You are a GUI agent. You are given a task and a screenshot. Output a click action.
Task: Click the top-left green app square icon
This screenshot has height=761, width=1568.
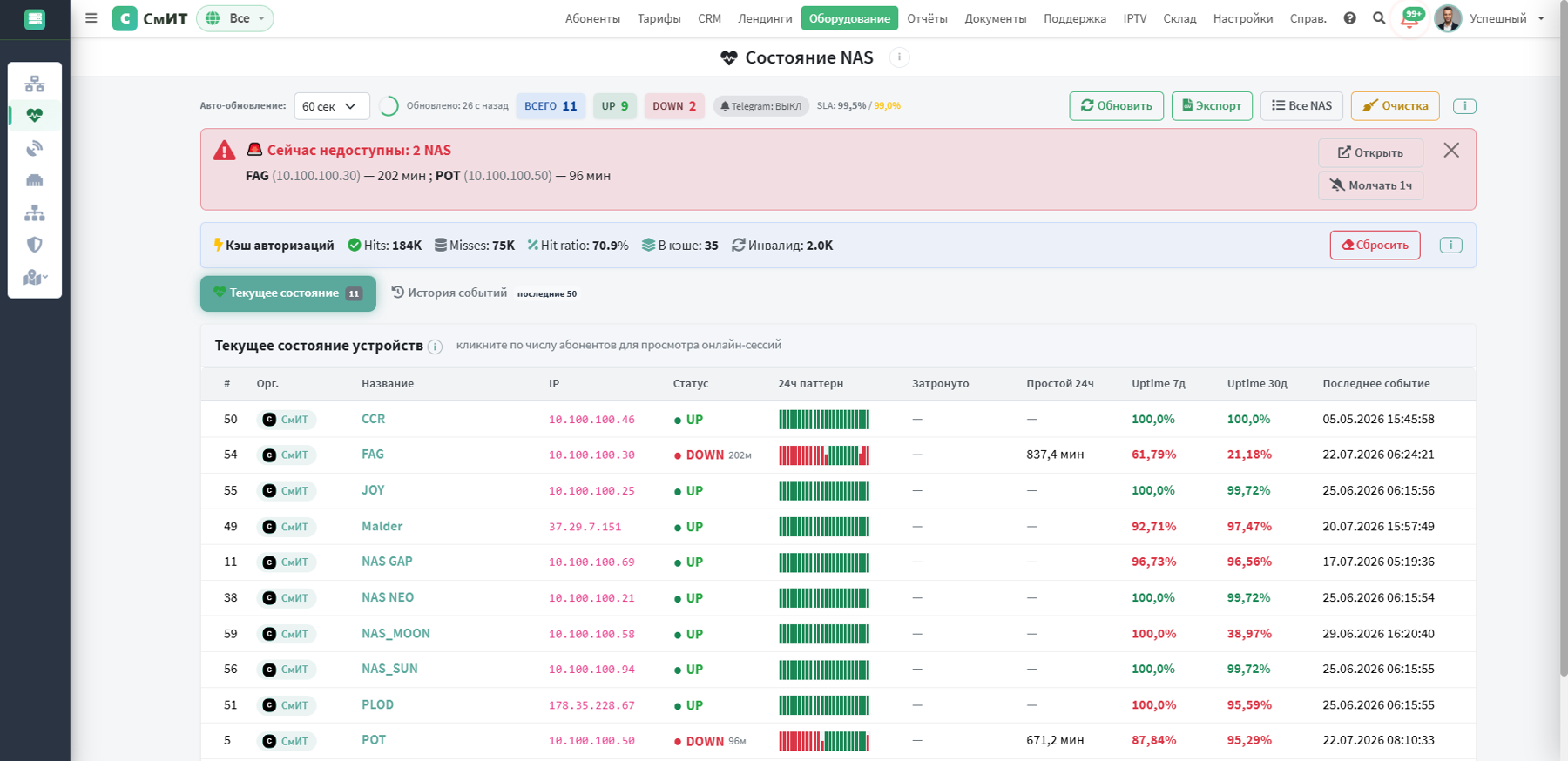tap(35, 19)
